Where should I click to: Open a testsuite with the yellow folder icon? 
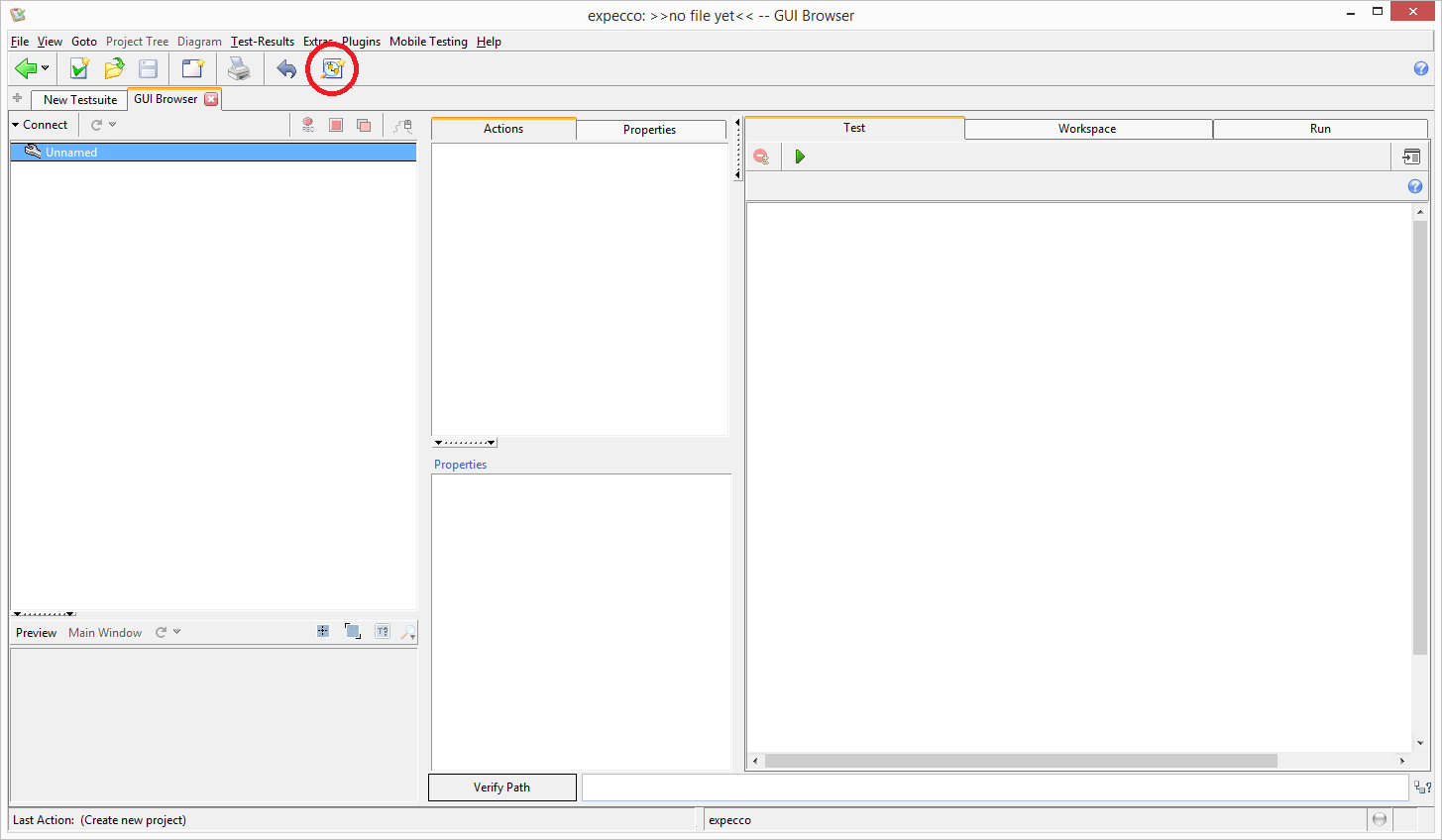114,68
